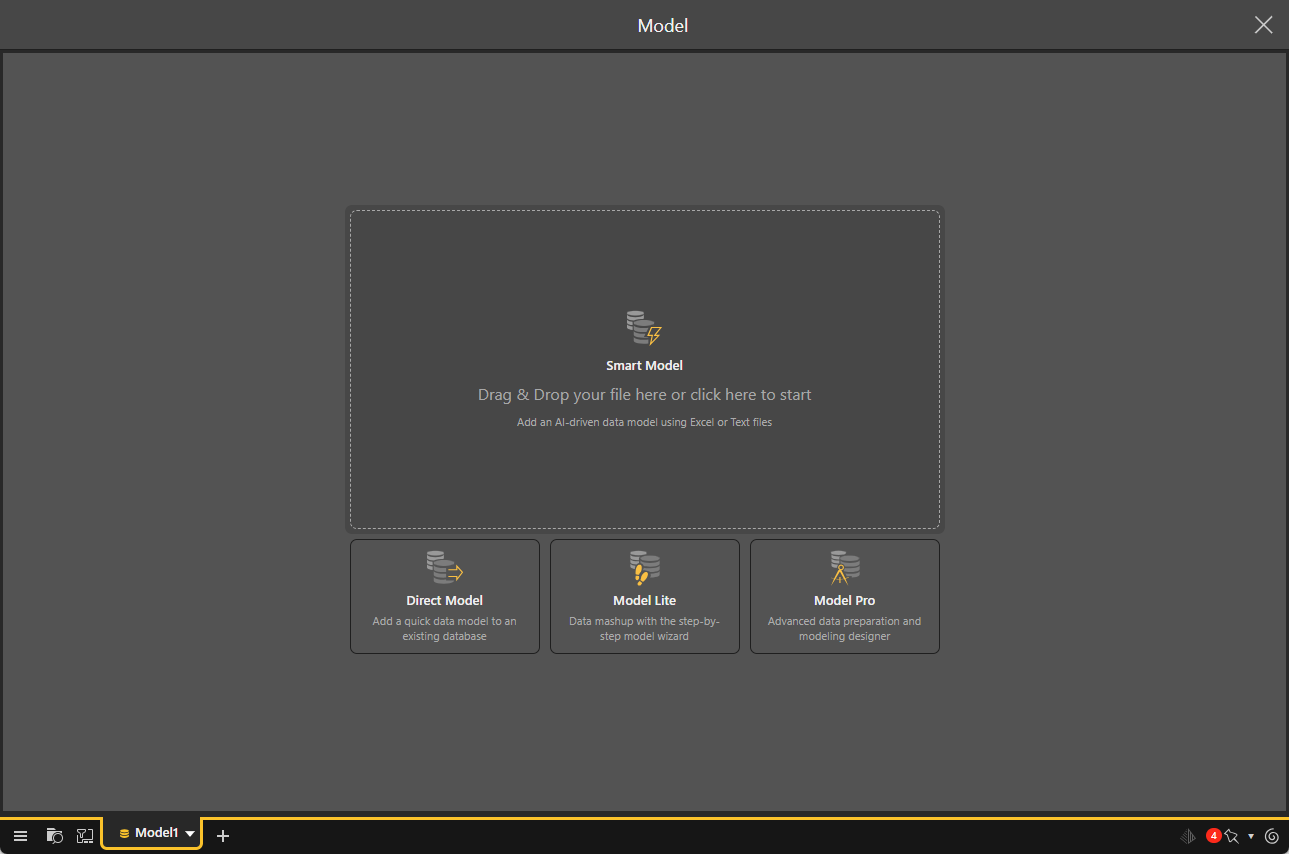Click the pyramid logo icon in status bar
The height and width of the screenshot is (854, 1289).
1188,836
